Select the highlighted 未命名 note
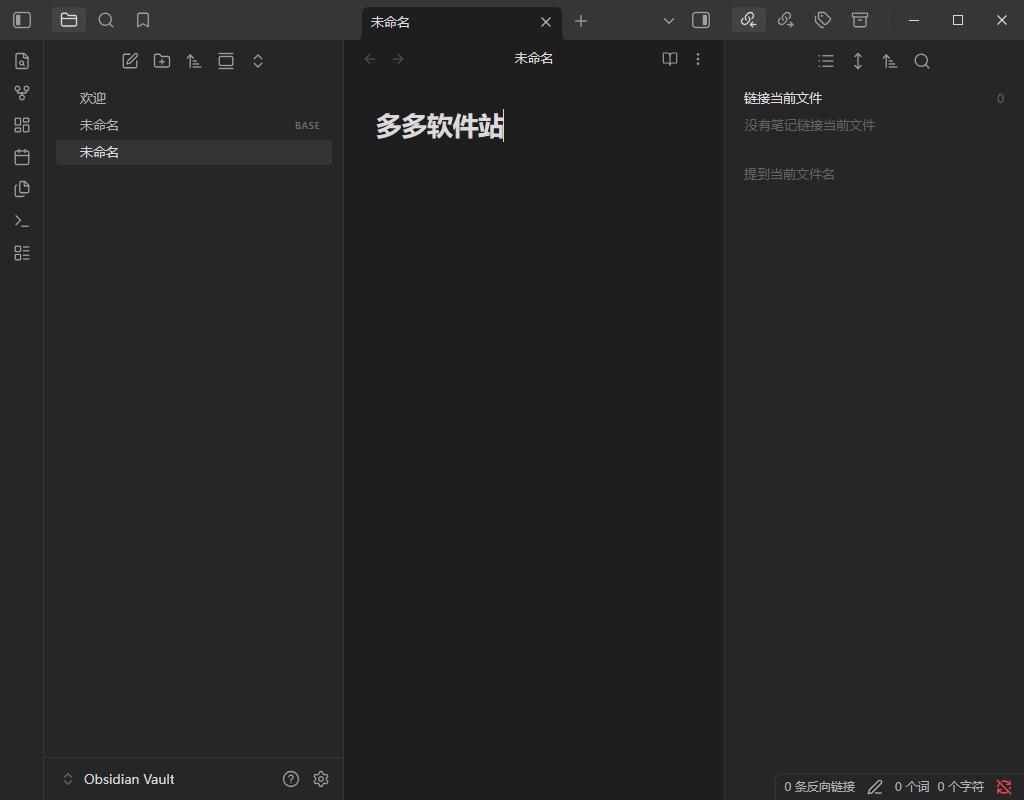This screenshot has width=1024, height=800. [194, 152]
